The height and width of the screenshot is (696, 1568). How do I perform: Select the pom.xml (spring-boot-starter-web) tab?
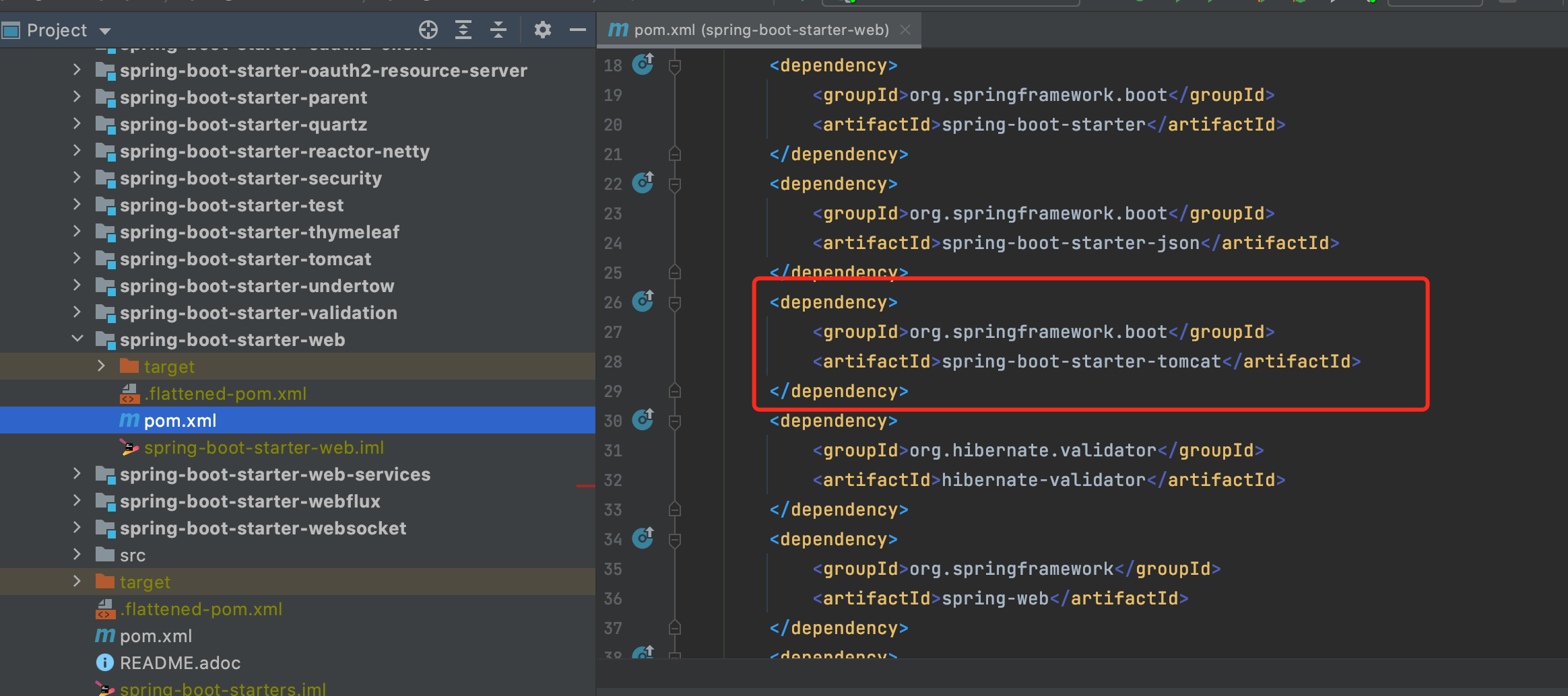point(759,30)
